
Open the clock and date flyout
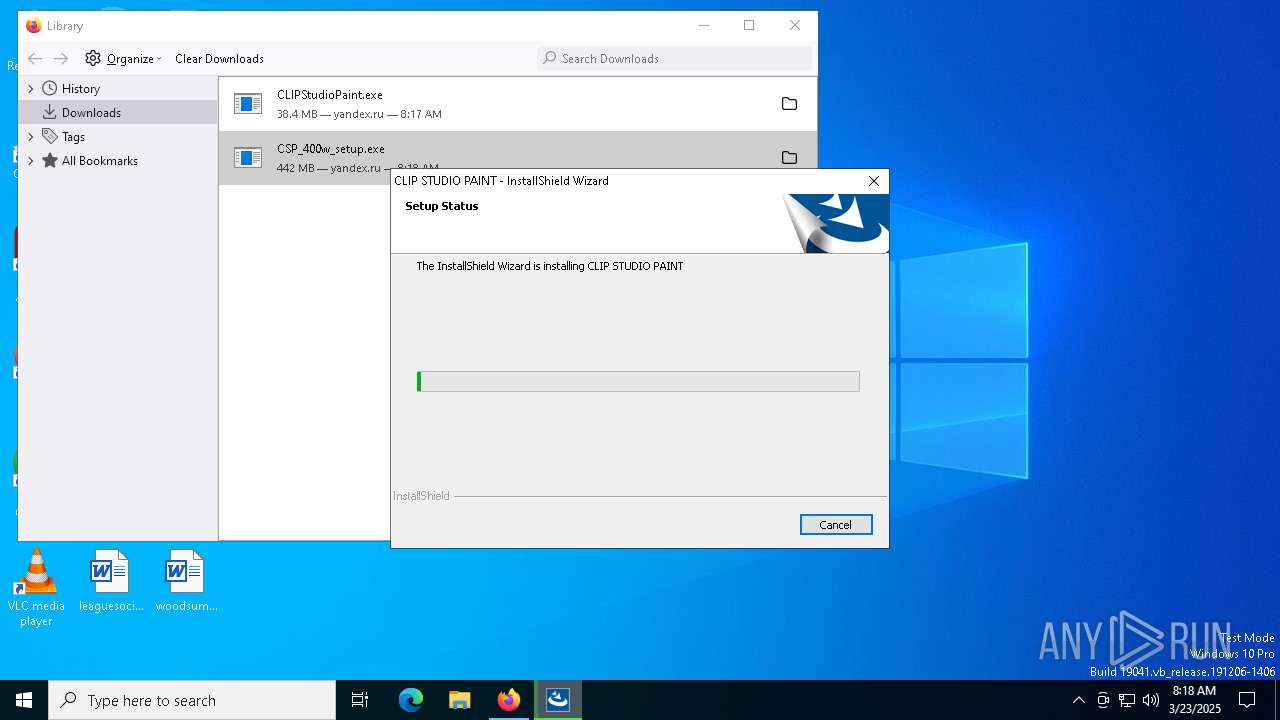click(1194, 700)
